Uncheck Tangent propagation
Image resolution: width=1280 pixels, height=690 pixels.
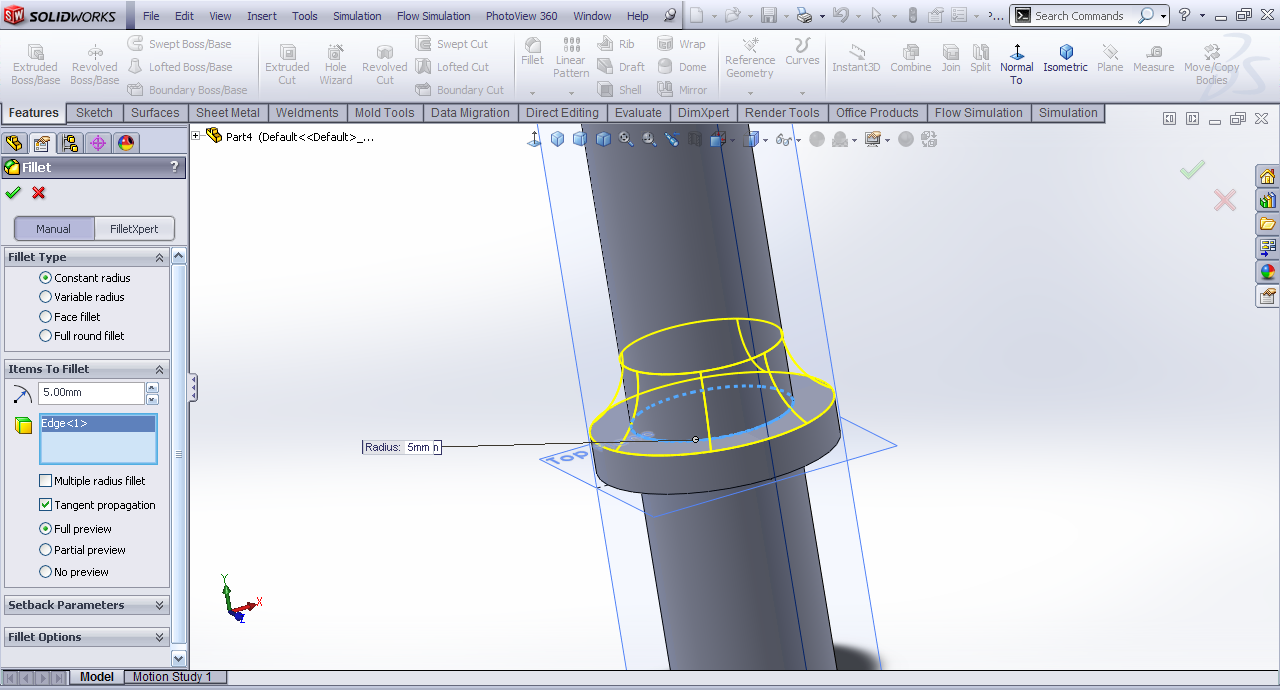point(45,505)
